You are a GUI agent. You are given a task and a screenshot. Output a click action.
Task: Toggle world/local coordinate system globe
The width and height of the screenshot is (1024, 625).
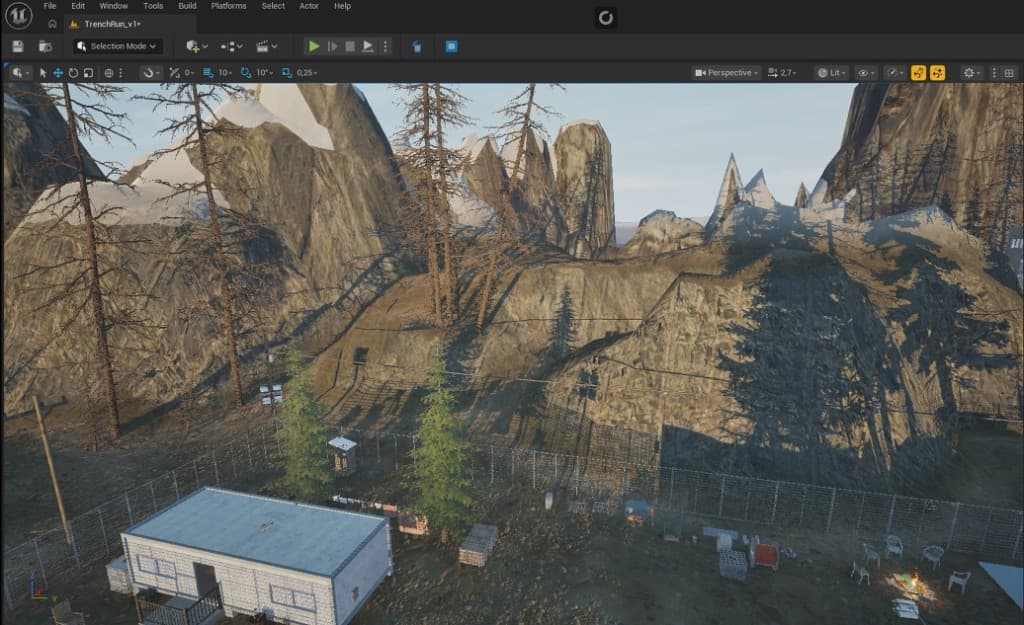[x=108, y=72]
